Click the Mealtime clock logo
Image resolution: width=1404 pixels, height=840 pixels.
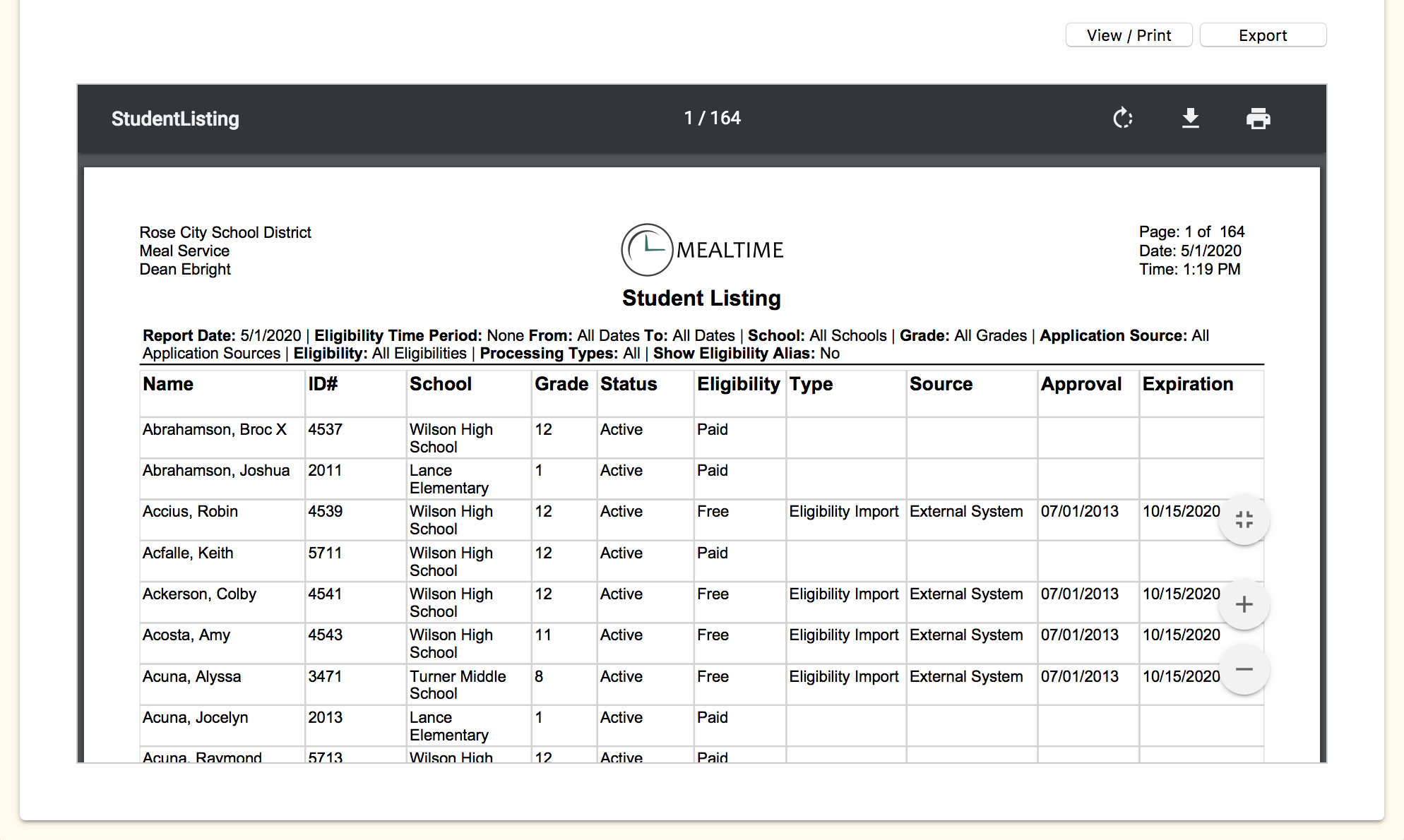pyautogui.click(x=646, y=250)
